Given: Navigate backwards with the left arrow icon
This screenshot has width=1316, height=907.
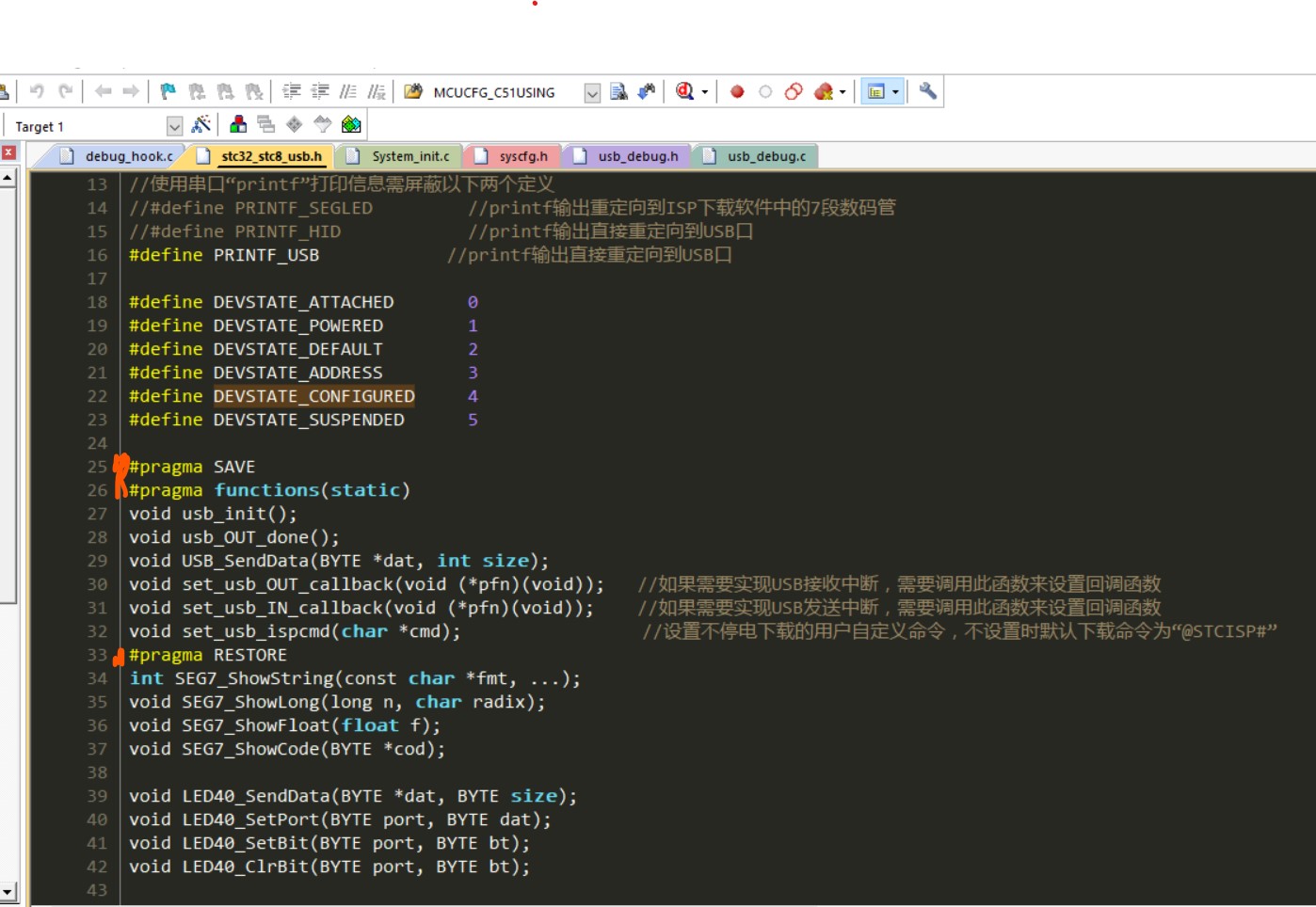Looking at the screenshot, I should click(103, 91).
